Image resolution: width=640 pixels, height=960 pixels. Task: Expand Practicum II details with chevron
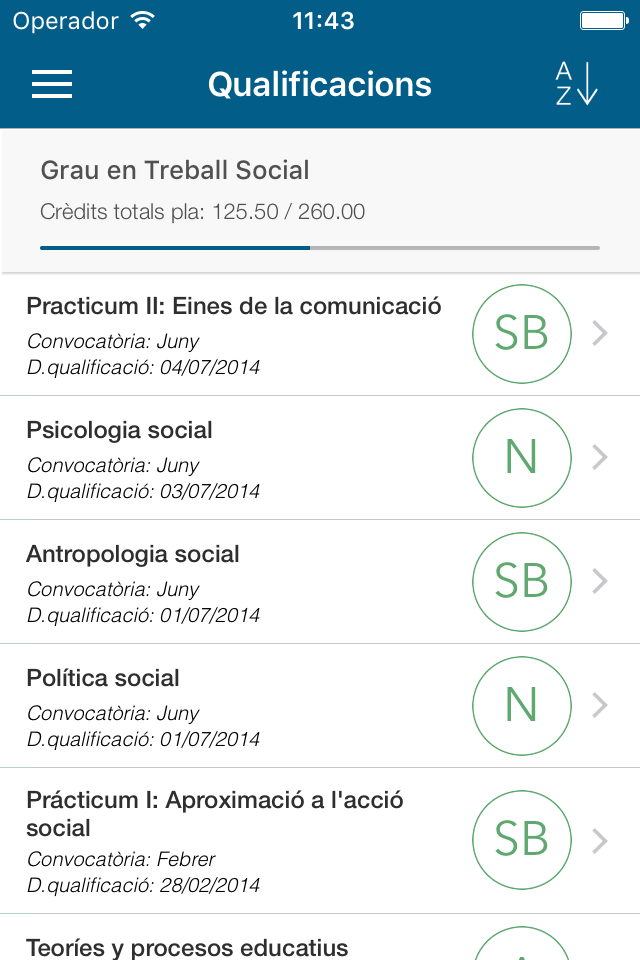click(600, 334)
